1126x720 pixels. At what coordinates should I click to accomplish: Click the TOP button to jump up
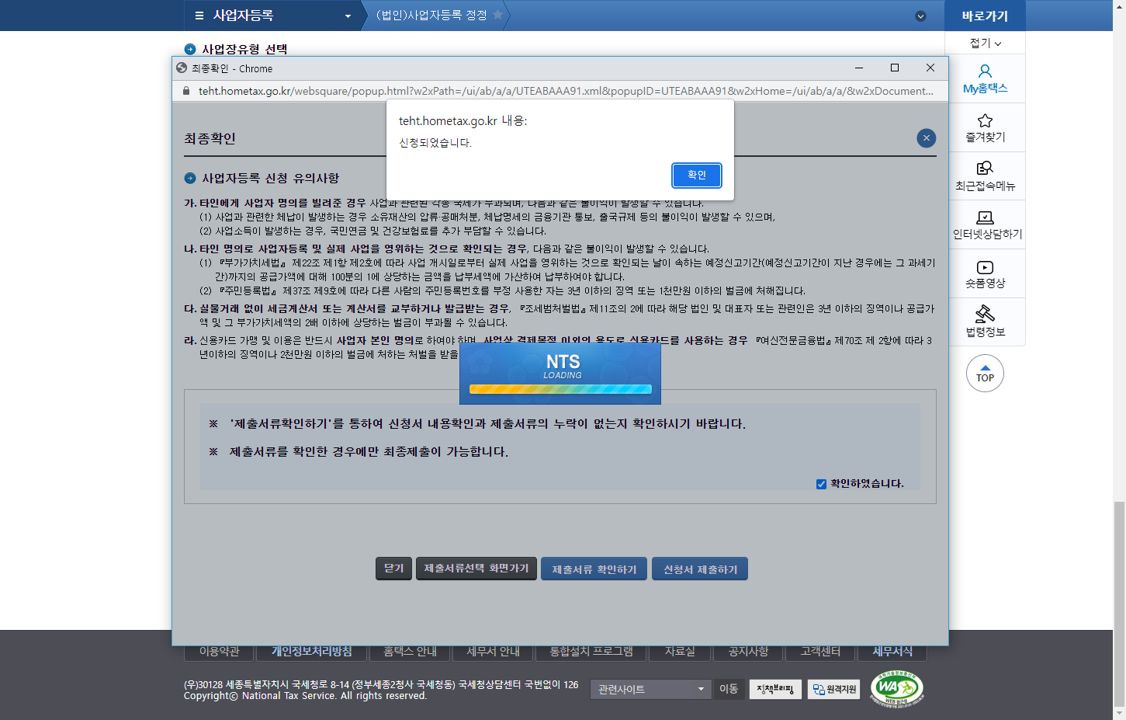coord(985,374)
